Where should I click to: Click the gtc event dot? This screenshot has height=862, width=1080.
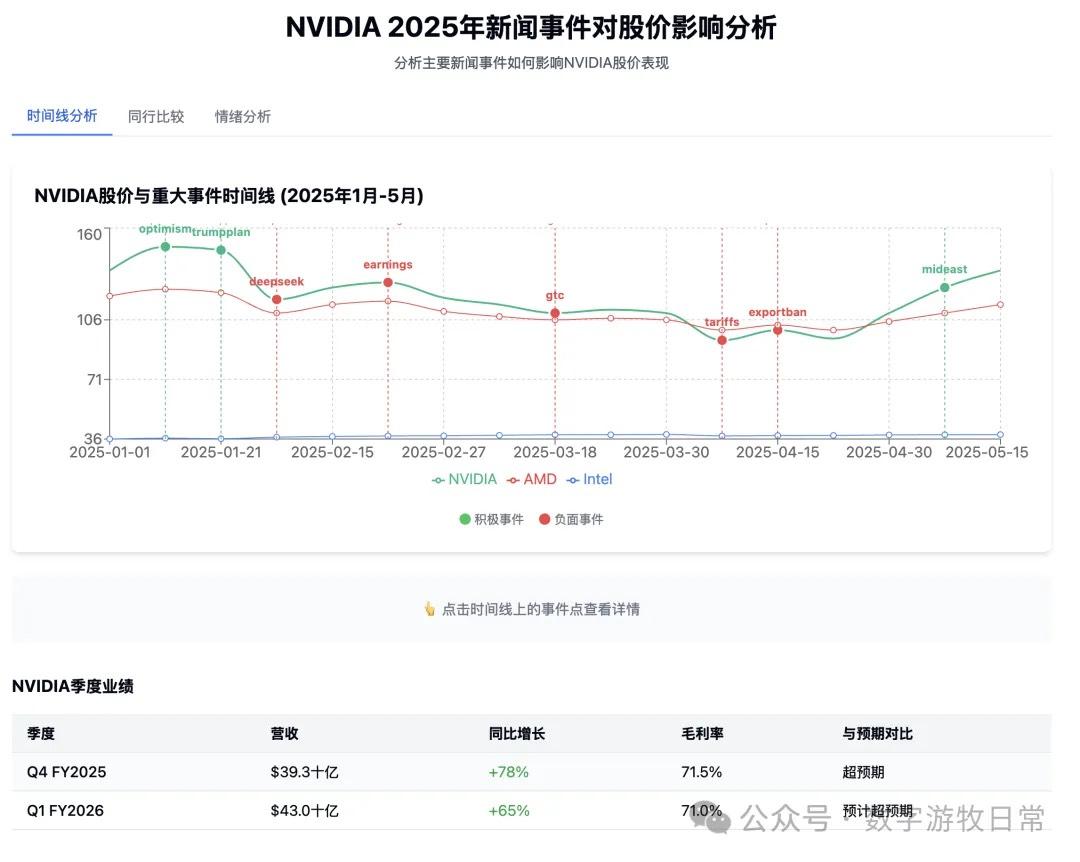click(x=555, y=313)
